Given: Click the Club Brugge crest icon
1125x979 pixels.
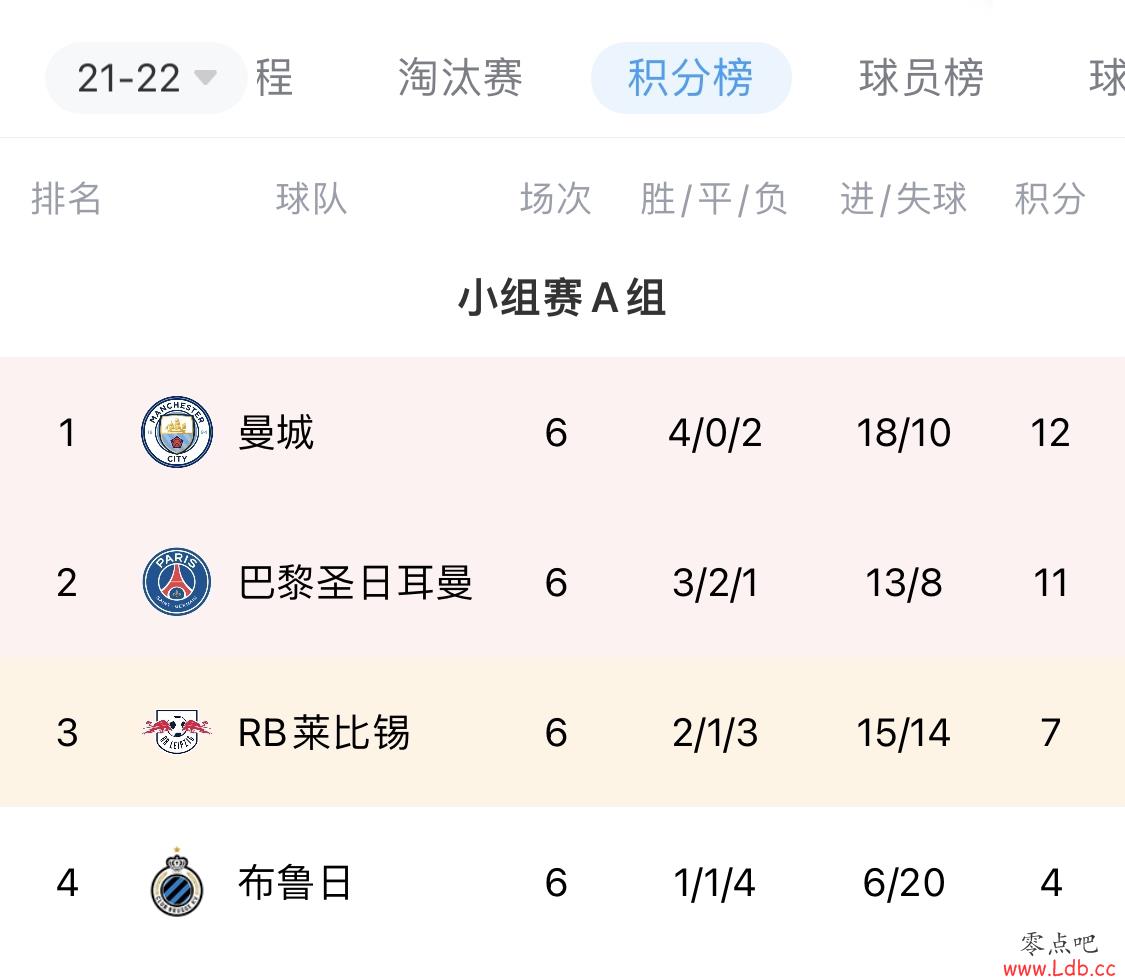Looking at the screenshot, I should 176,882.
